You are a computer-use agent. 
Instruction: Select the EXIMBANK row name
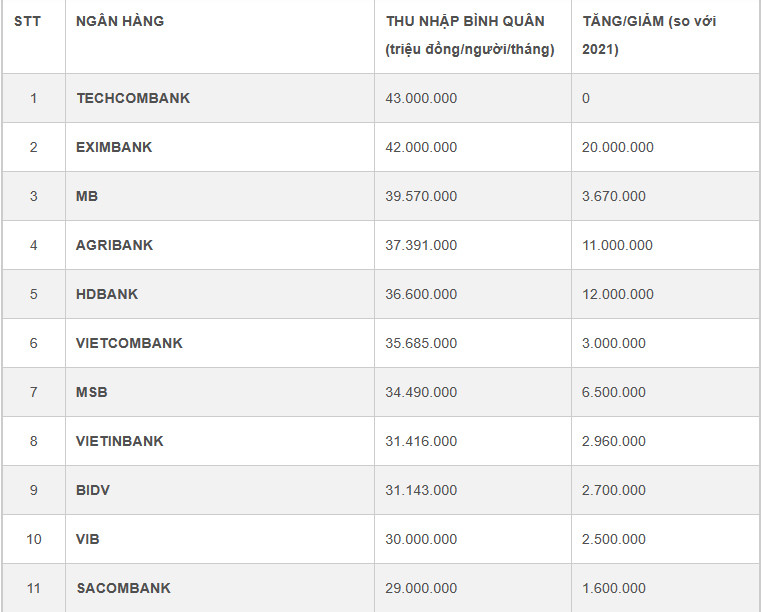coord(114,147)
